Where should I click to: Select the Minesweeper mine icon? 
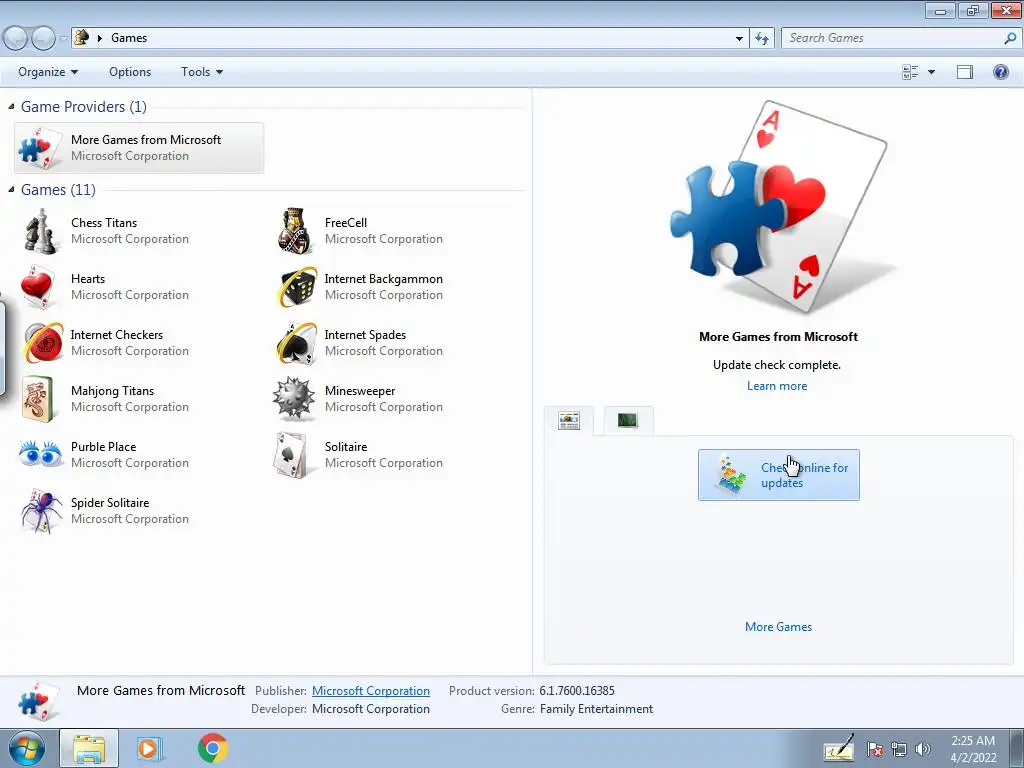[x=294, y=398]
